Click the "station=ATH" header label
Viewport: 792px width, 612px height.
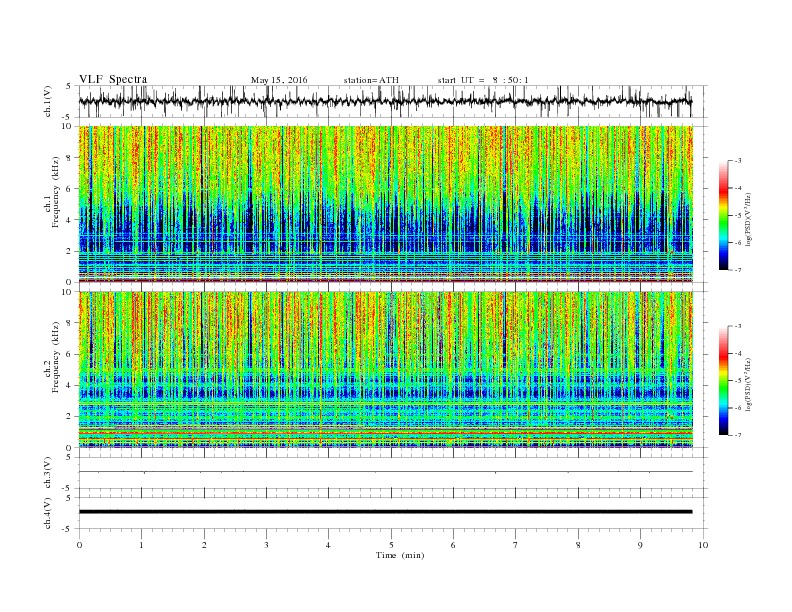click(x=371, y=80)
